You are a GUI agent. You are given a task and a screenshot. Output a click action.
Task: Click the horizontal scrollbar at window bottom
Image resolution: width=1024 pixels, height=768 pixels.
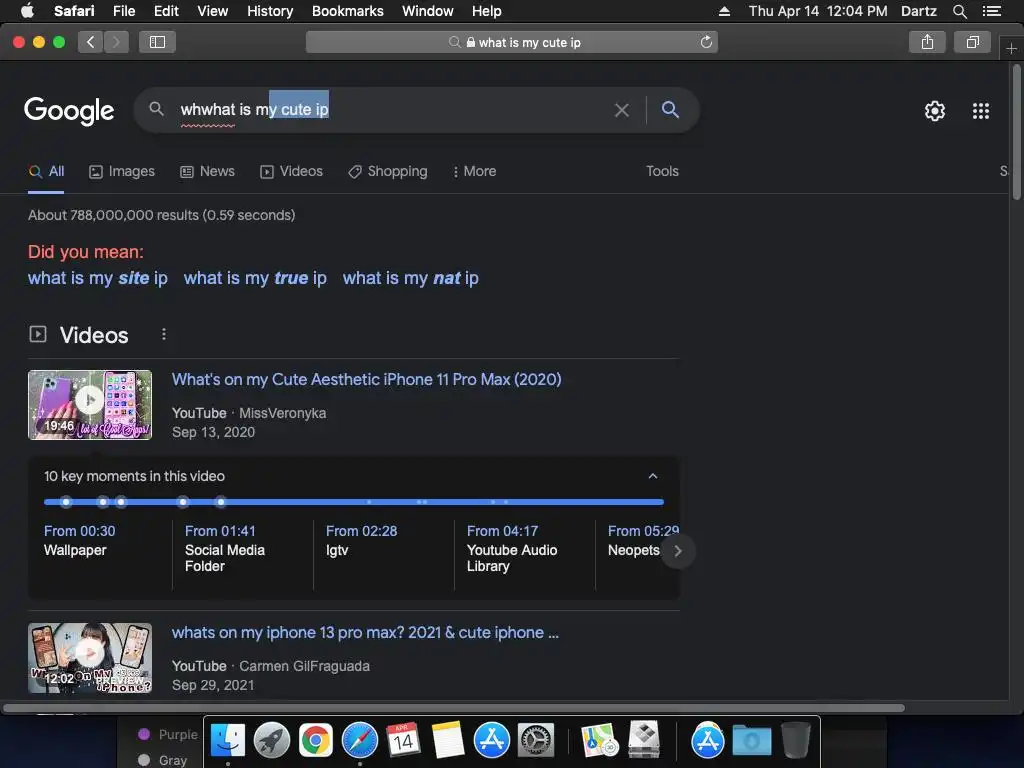tap(453, 708)
